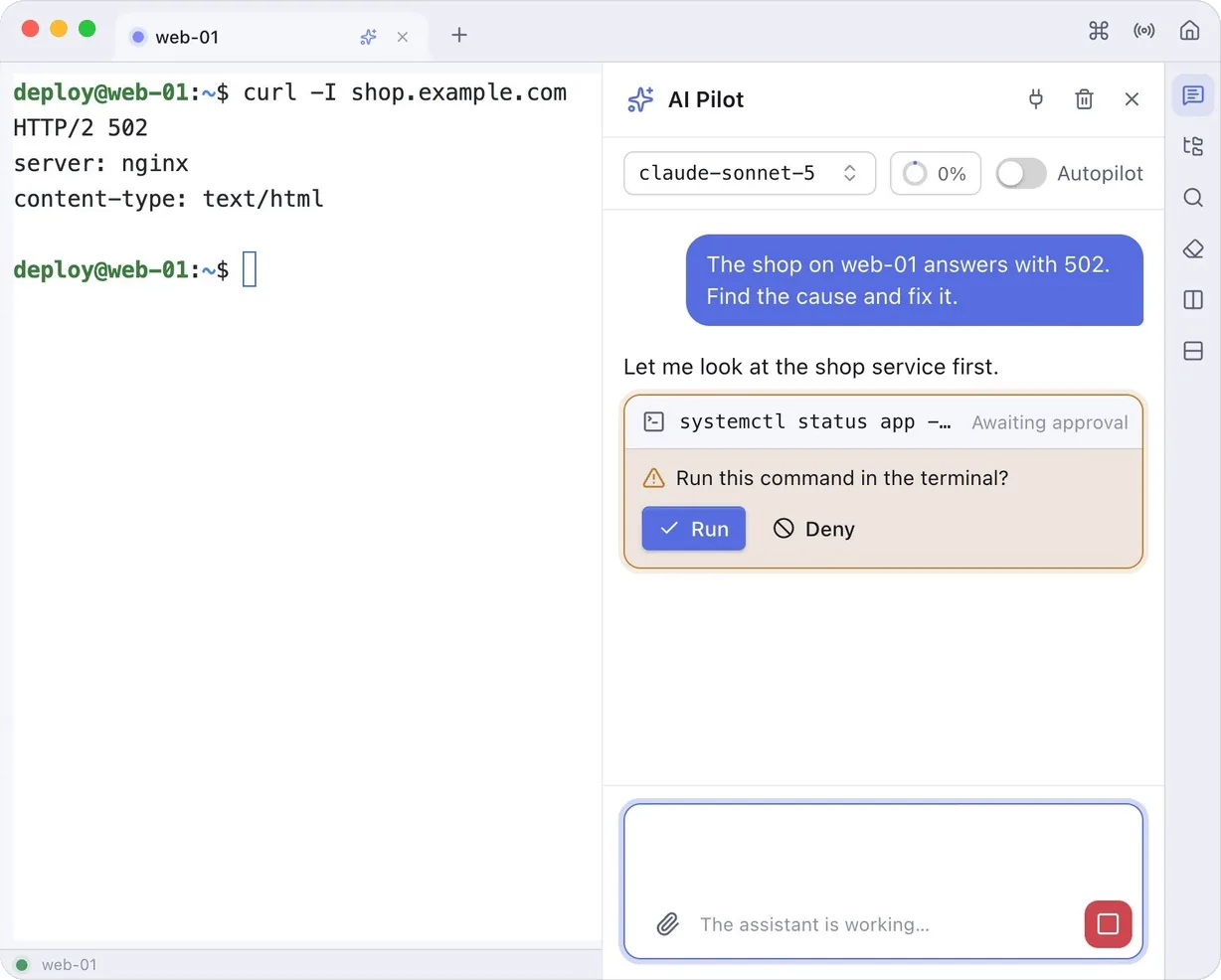Click the Run button to approve the command
Image resolution: width=1221 pixels, height=980 pixels.
(x=694, y=529)
